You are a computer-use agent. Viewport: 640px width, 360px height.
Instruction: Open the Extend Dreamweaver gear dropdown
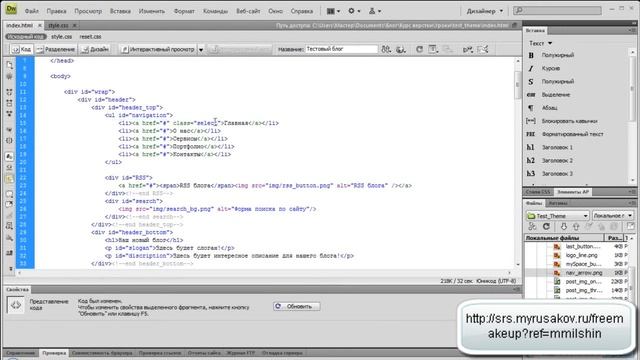click(x=354, y=11)
